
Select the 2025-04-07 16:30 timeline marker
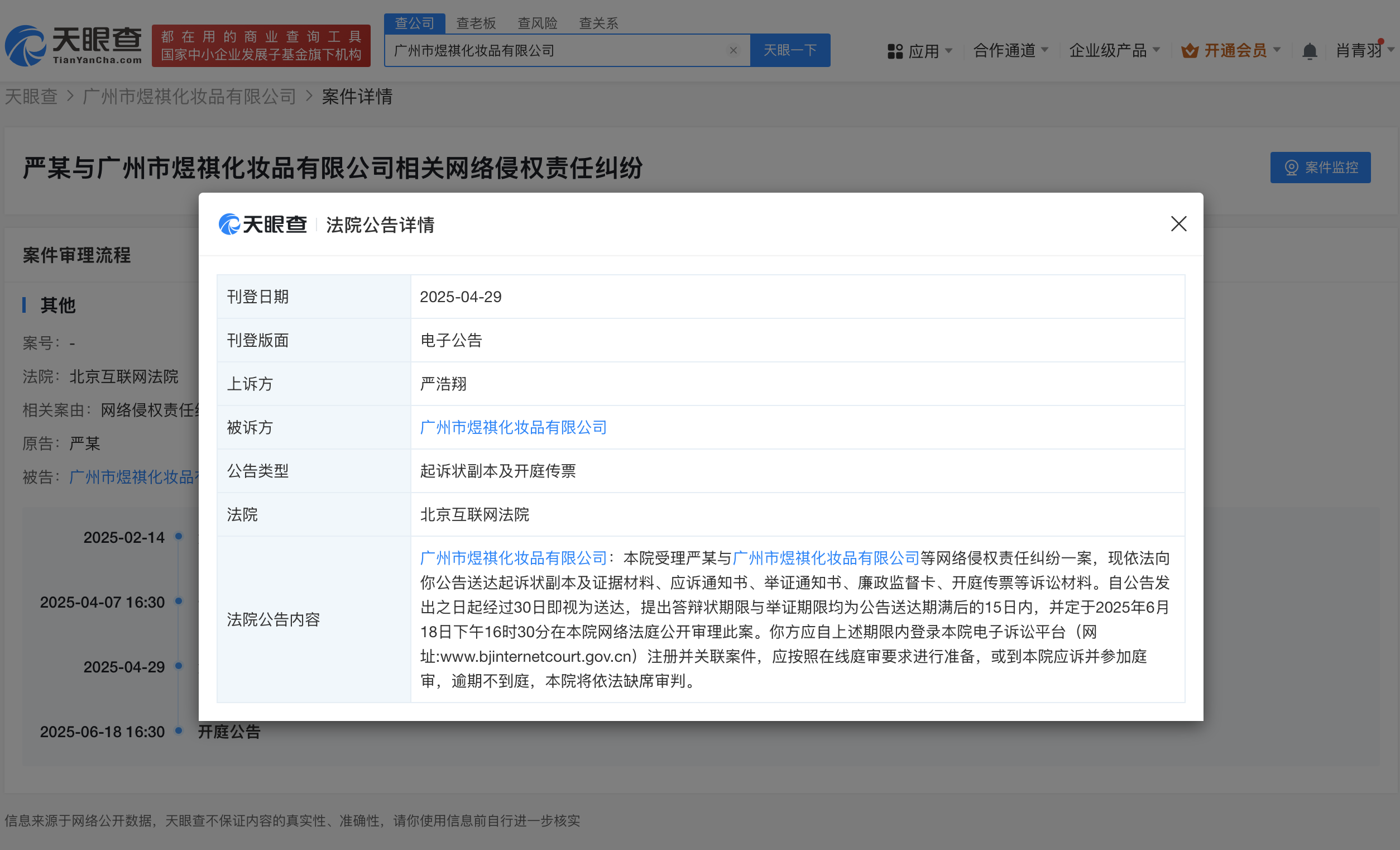179,601
